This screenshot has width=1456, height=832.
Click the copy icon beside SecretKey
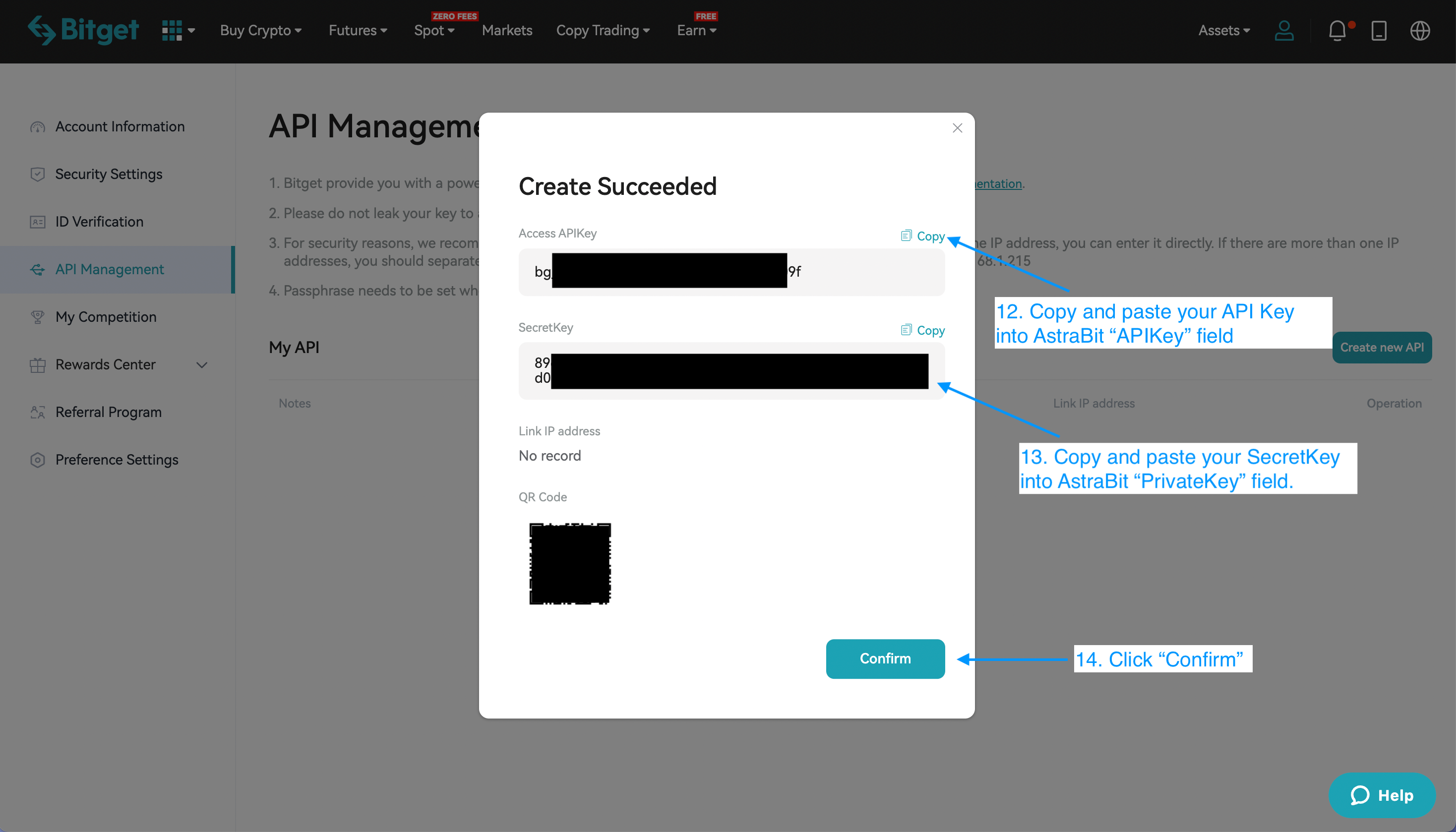tap(907, 330)
